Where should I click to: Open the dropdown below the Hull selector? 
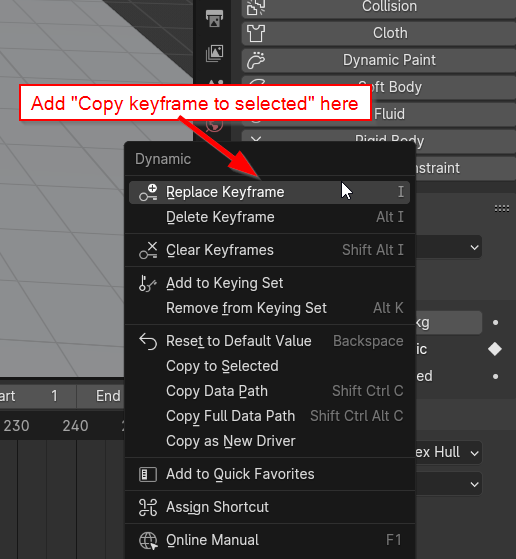(449, 484)
